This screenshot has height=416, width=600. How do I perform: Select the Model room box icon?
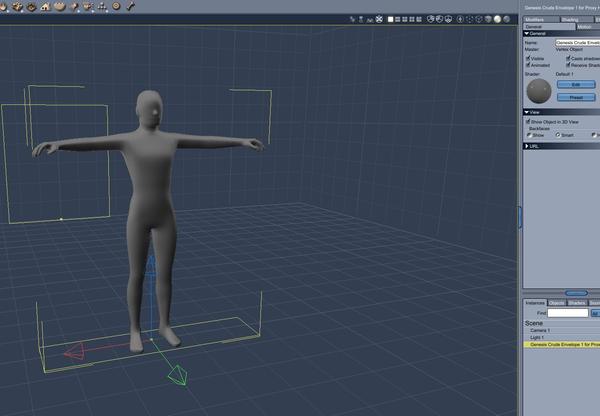click(18, 6)
